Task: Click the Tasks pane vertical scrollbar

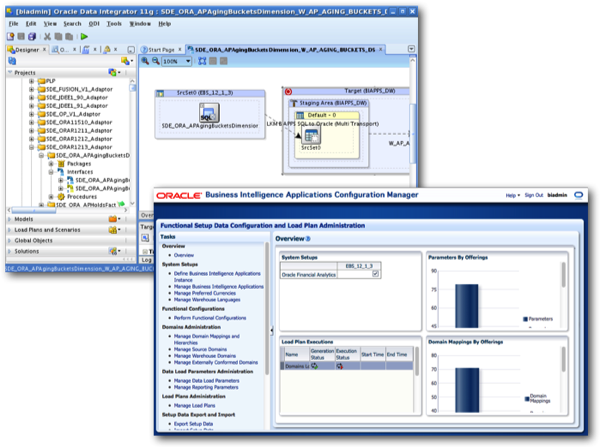Action: [267, 308]
